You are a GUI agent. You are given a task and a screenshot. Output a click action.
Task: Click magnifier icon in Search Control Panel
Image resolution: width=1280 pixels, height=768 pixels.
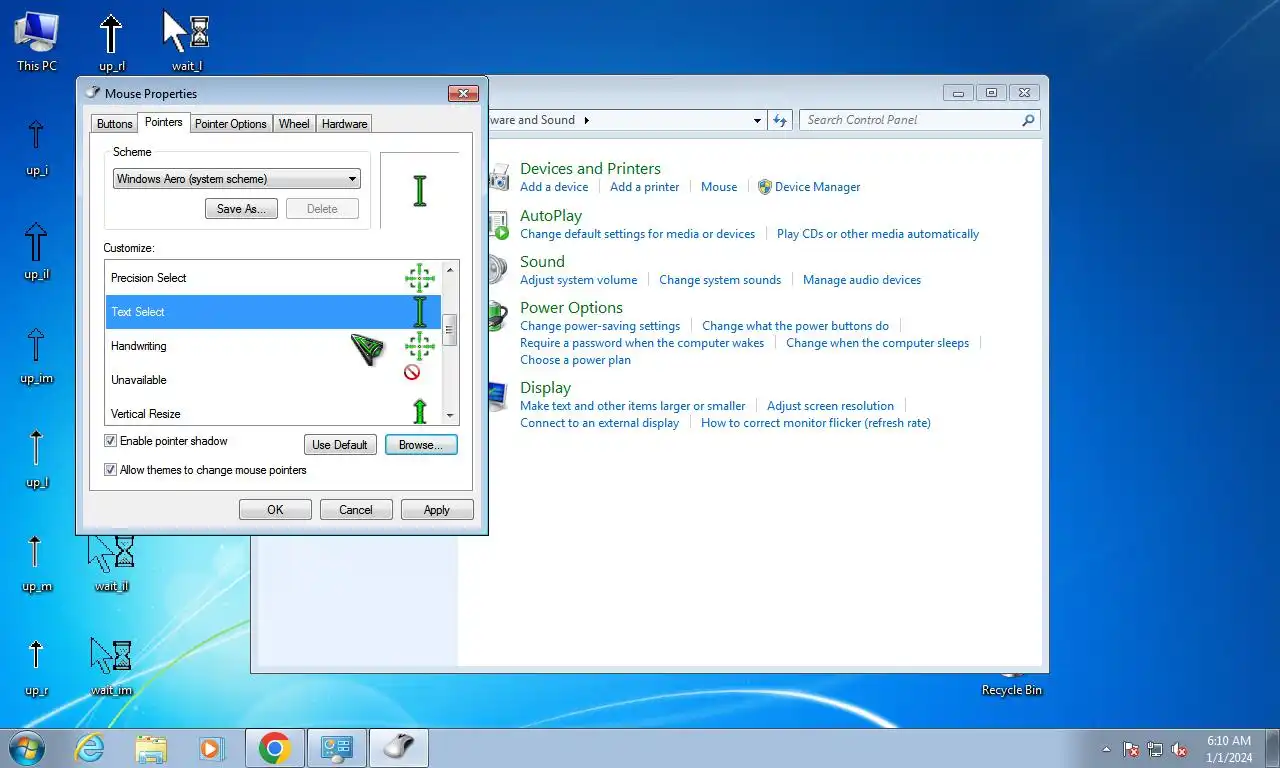pos(1028,120)
